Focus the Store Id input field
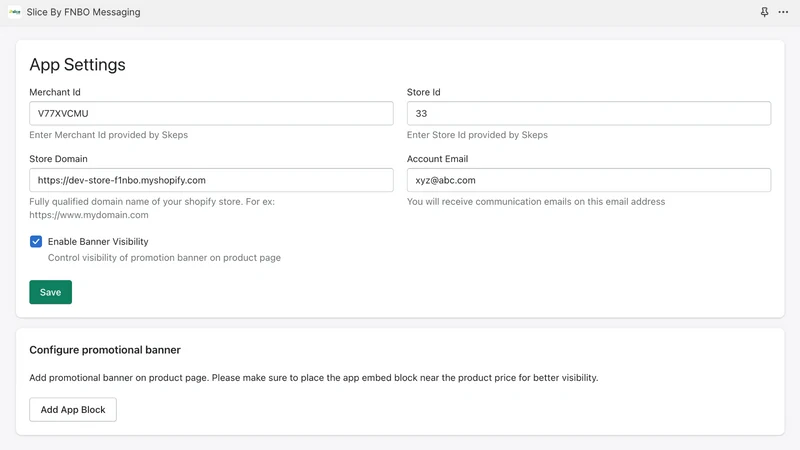 coord(589,113)
